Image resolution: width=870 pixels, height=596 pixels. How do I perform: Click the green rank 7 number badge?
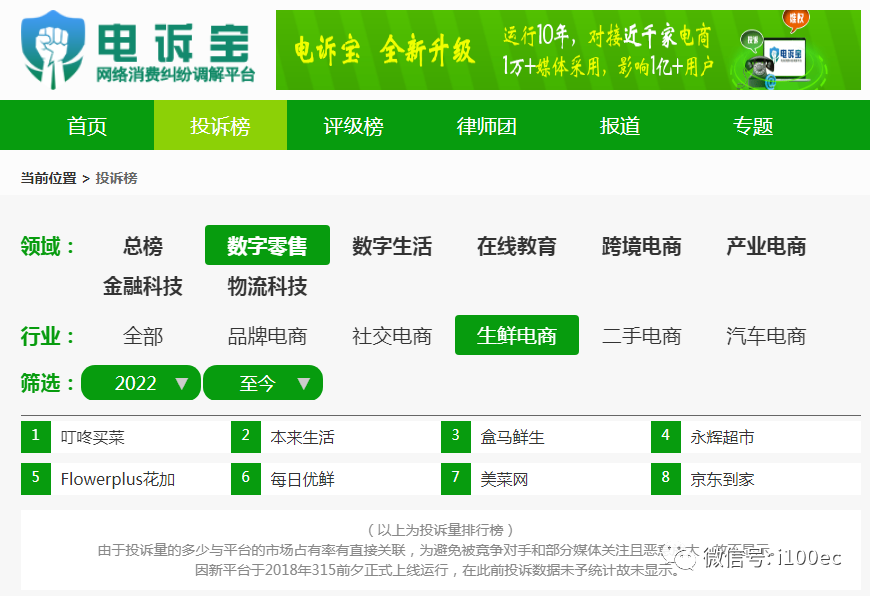[x=456, y=479]
